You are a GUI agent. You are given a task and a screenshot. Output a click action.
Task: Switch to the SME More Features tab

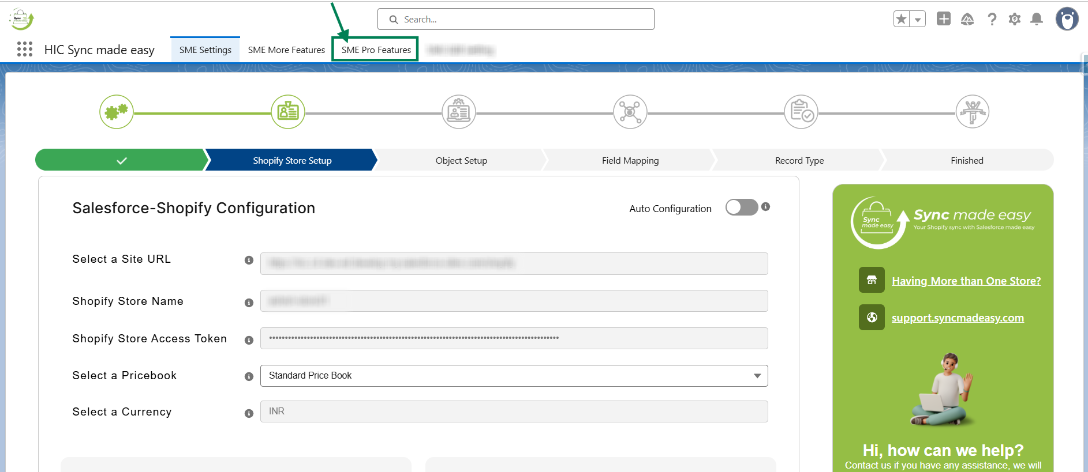point(287,50)
